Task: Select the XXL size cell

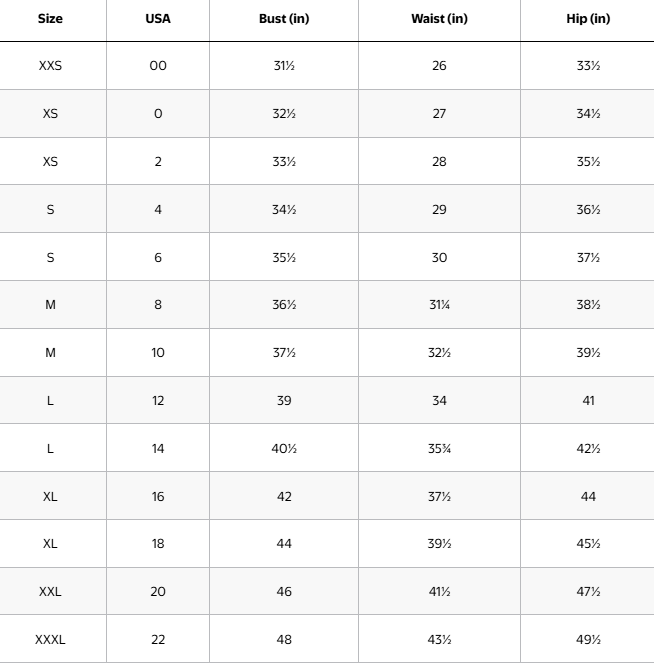Action: pyautogui.click(x=50, y=592)
